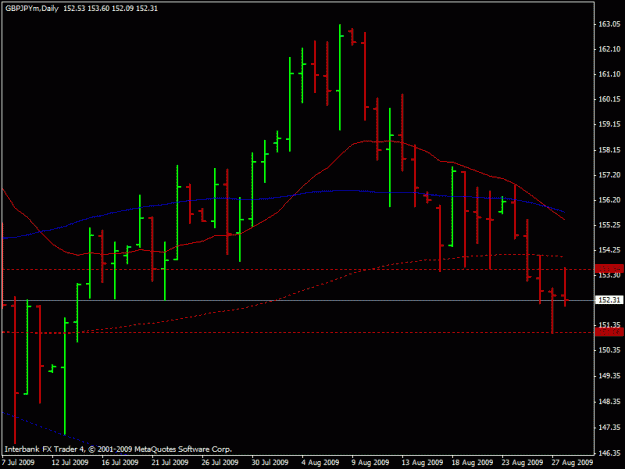This screenshot has height=469, width=625.
Task: Pick the 4 Aug 2009 date label
Action: (322, 463)
